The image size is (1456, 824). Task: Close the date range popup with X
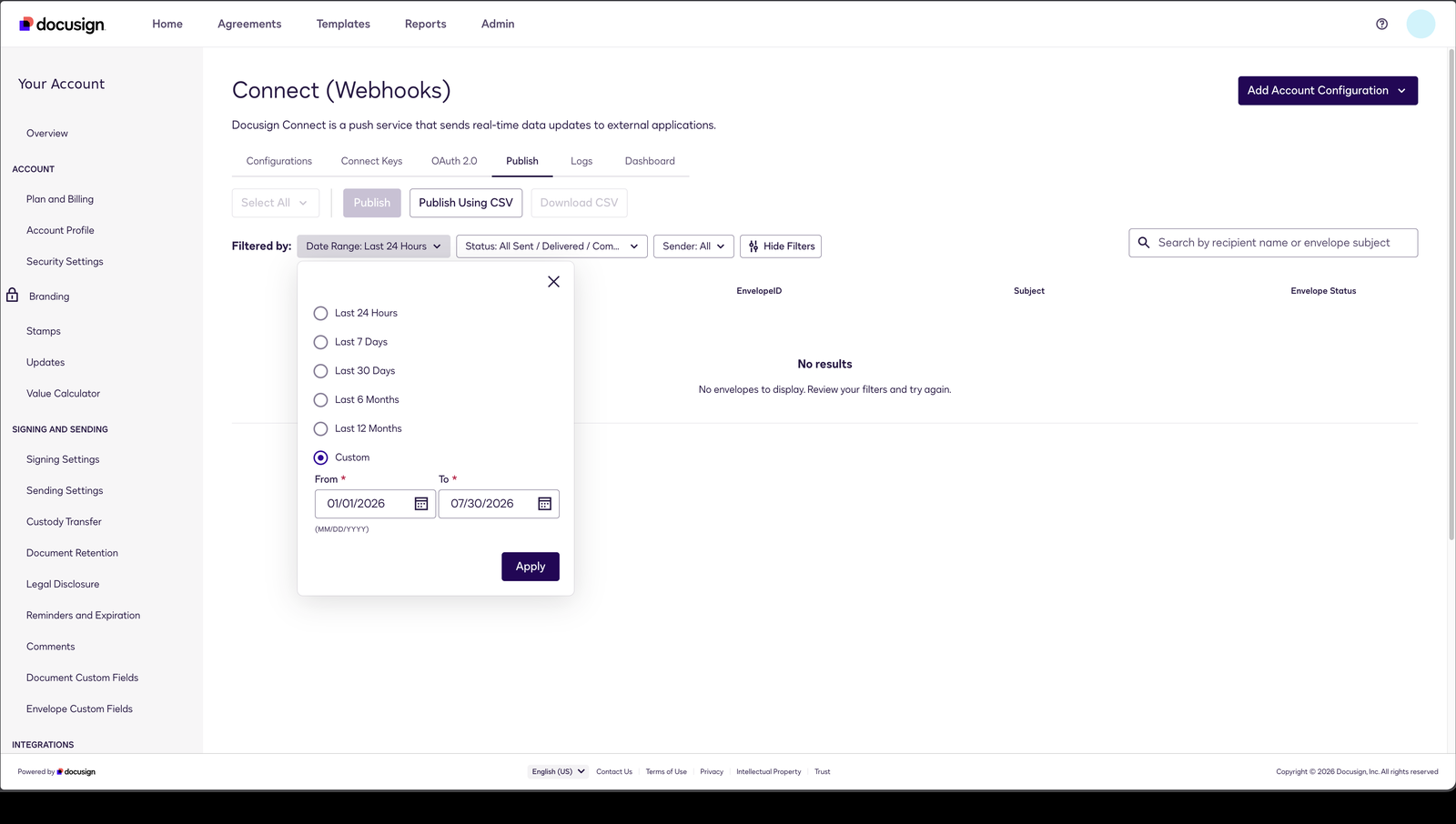click(553, 282)
